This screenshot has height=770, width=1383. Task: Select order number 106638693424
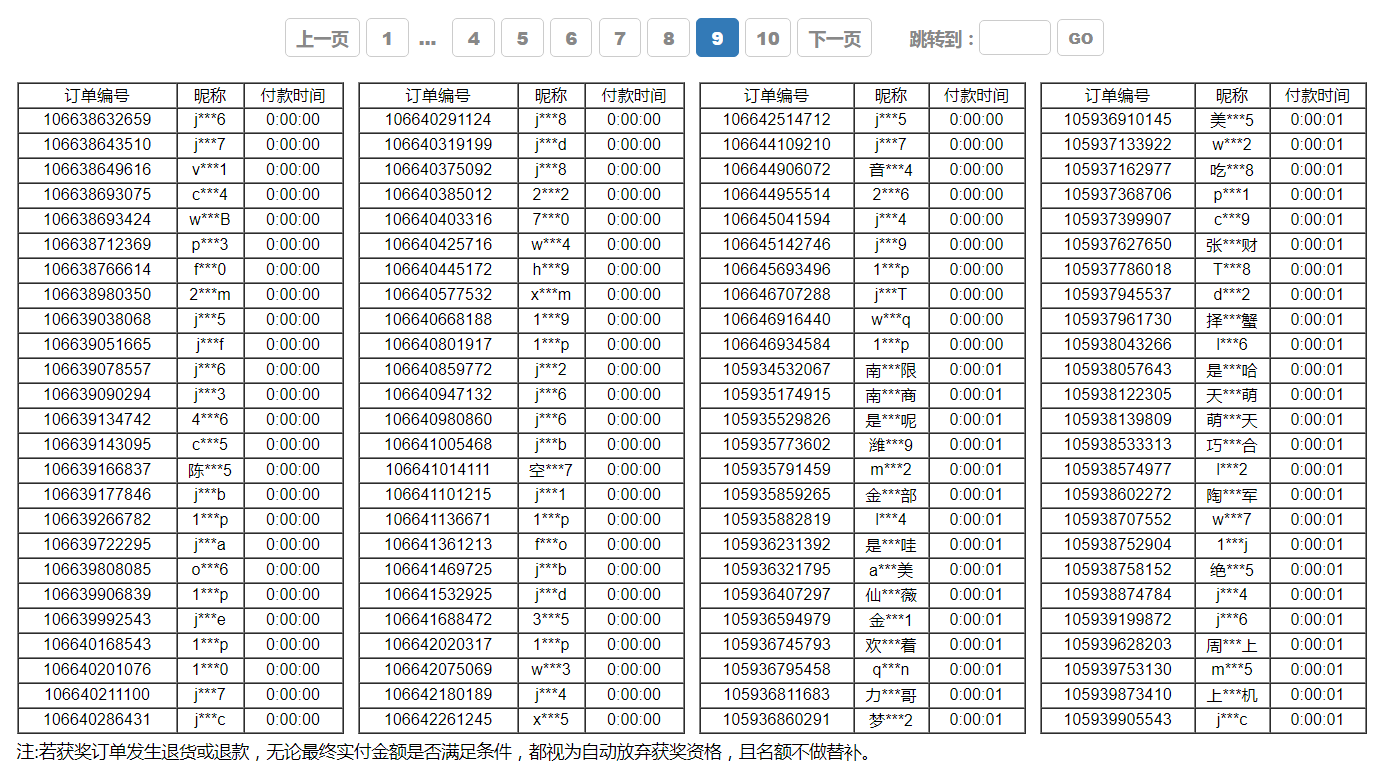(x=97, y=220)
